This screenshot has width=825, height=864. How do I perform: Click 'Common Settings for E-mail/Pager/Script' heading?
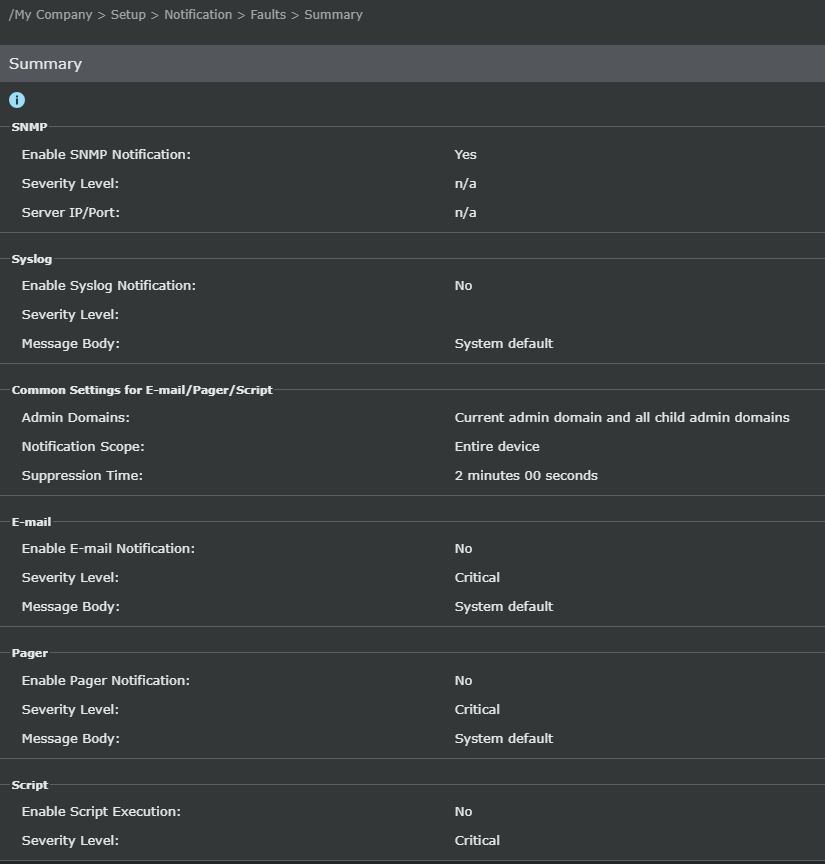tap(142, 390)
